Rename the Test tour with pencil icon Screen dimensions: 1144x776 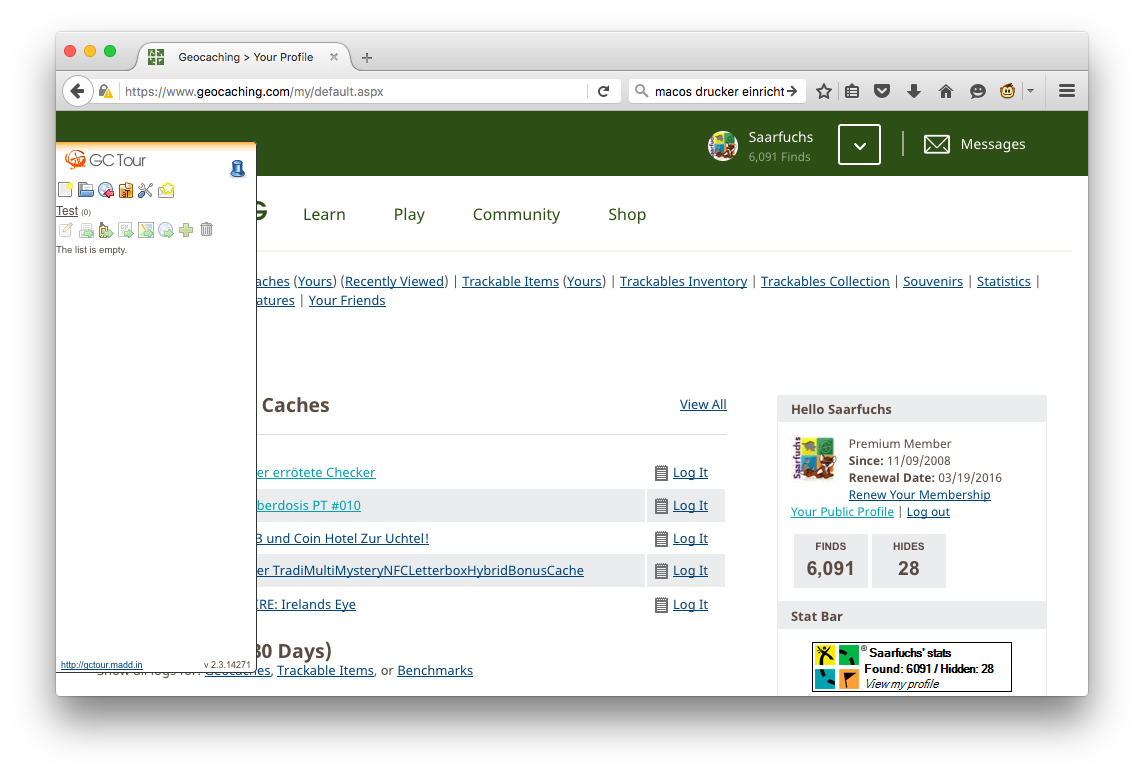coord(66,230)
